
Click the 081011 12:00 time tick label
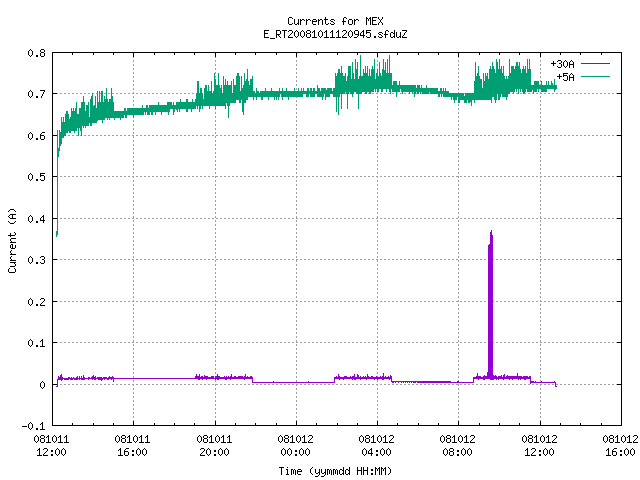pyautogui.click(x=51, y=446)
